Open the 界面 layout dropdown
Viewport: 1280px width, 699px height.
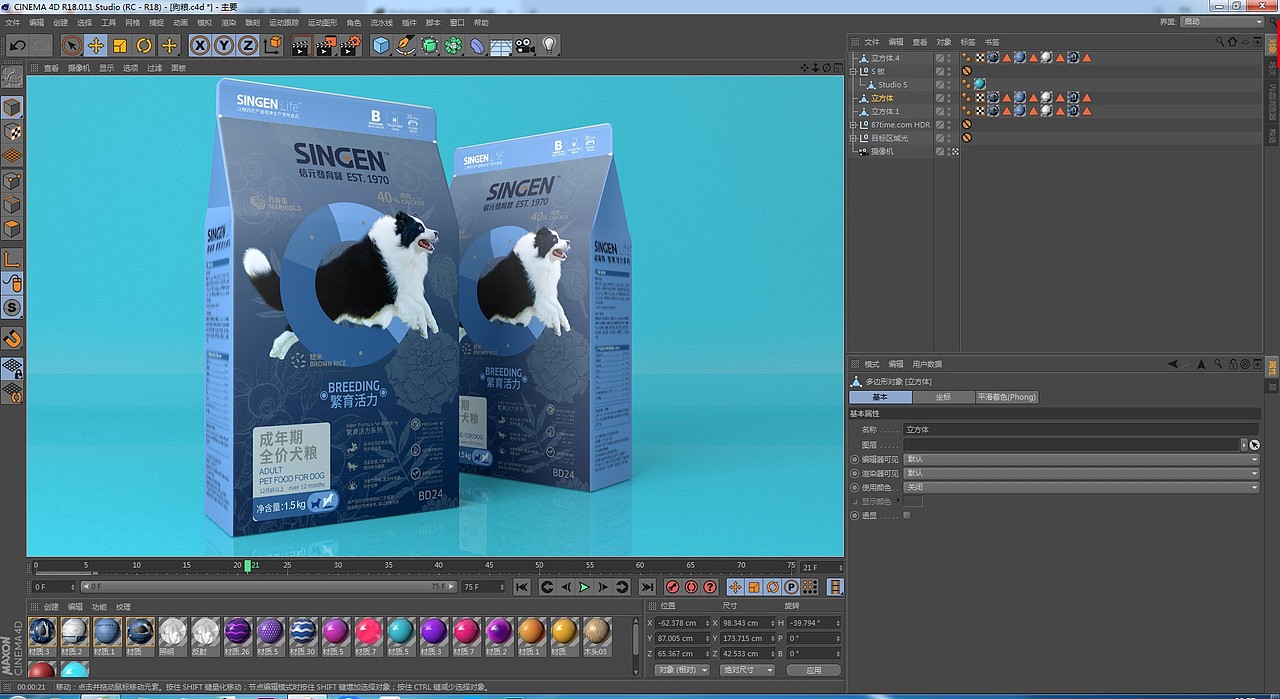(x=1223, y=22)
